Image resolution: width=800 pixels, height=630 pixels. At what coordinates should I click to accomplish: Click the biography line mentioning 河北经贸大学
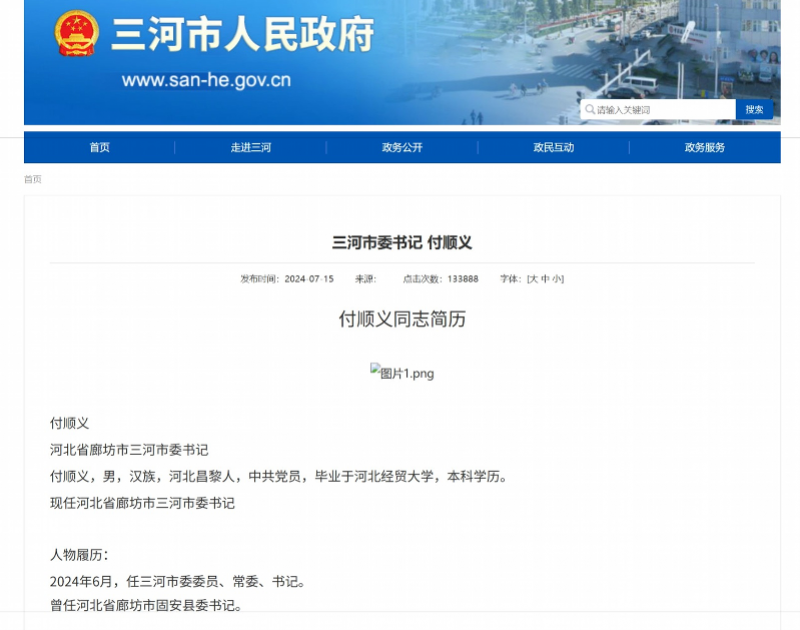[279, 476]
